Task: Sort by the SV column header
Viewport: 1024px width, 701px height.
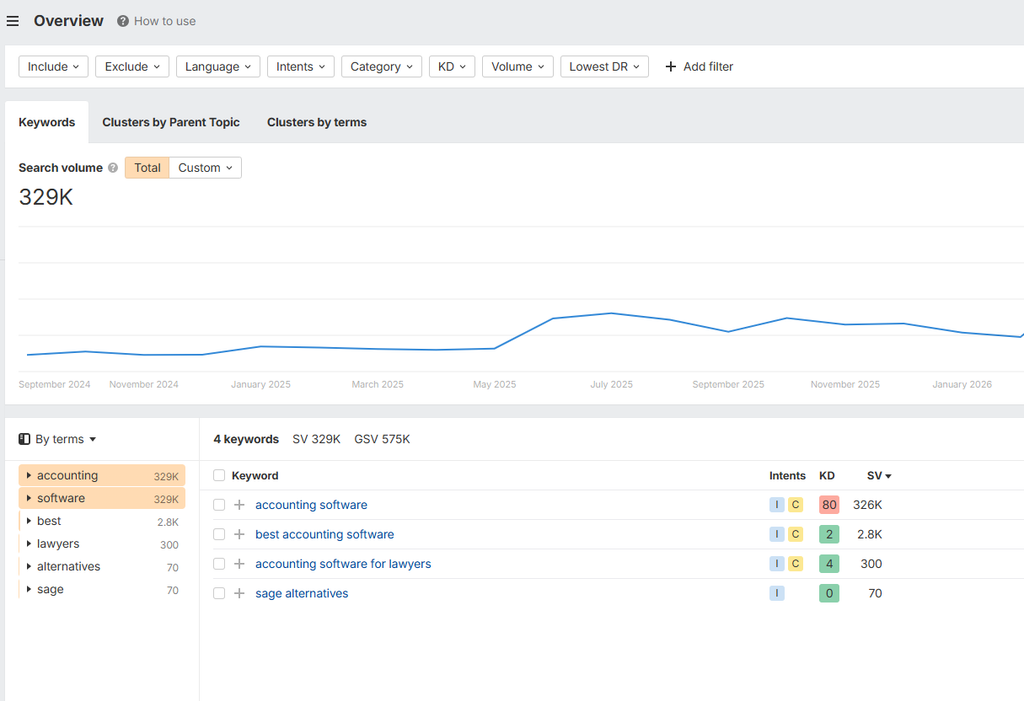Action: (879, 476)
